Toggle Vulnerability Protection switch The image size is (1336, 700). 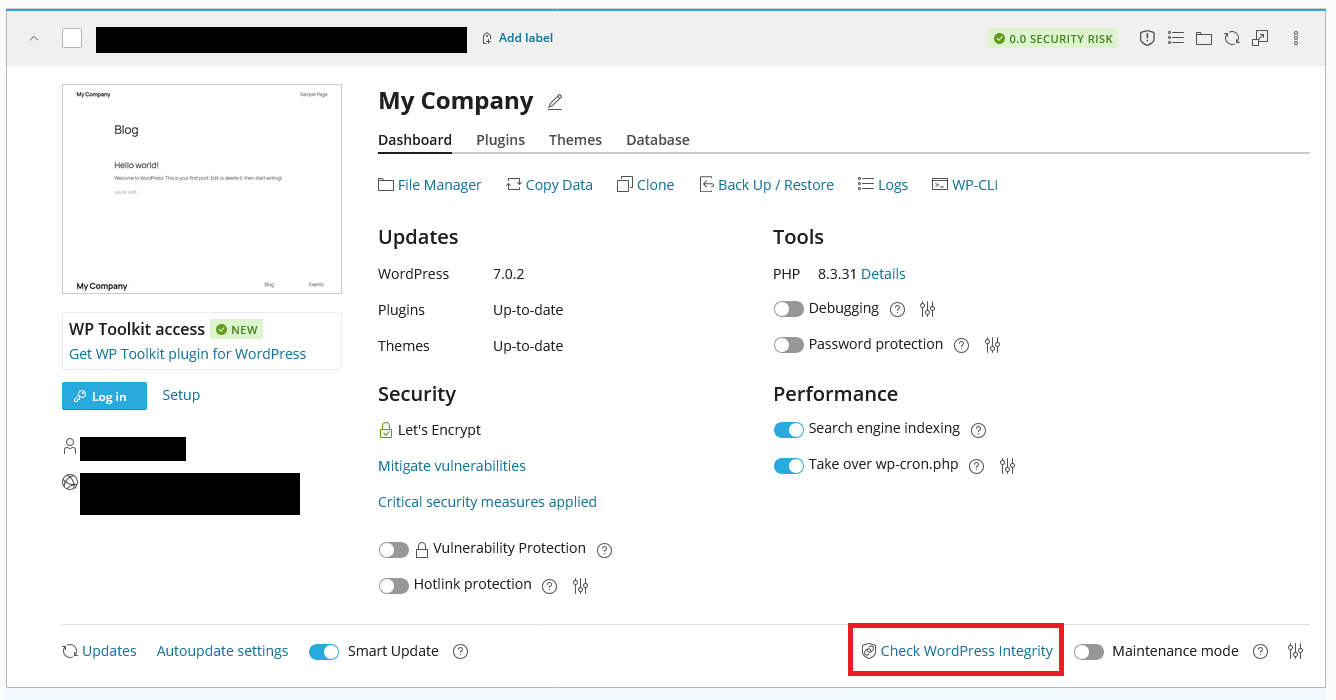coord(394,549)
